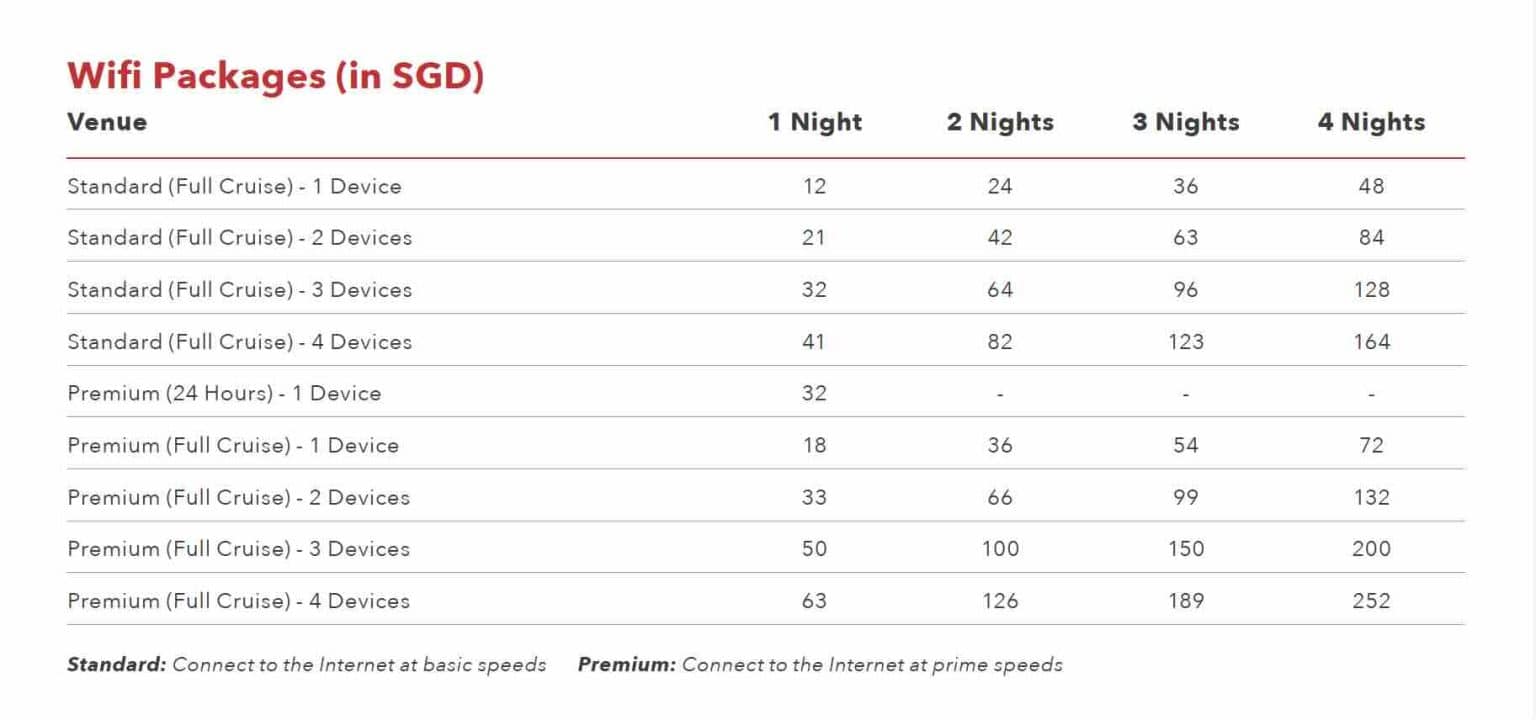Viewport: 1536px width, 720px height.
Task: Select Premium (Full Cruise) - 2 Devices row label
Action: [238, 497]
